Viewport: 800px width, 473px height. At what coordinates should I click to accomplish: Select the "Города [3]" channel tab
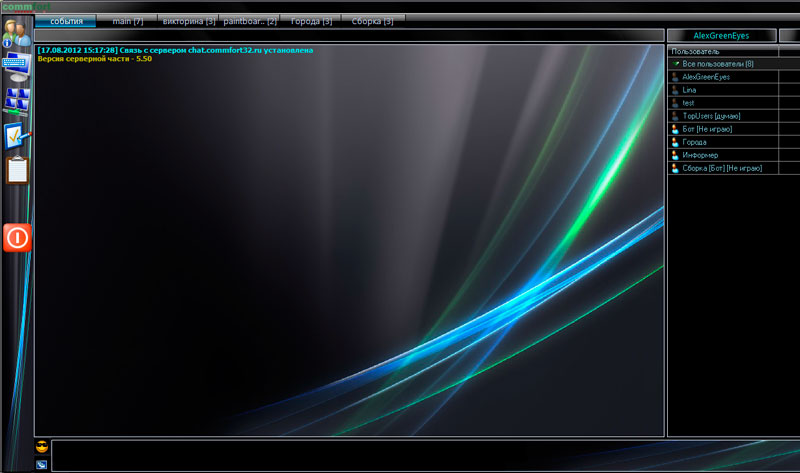(311, 21)
